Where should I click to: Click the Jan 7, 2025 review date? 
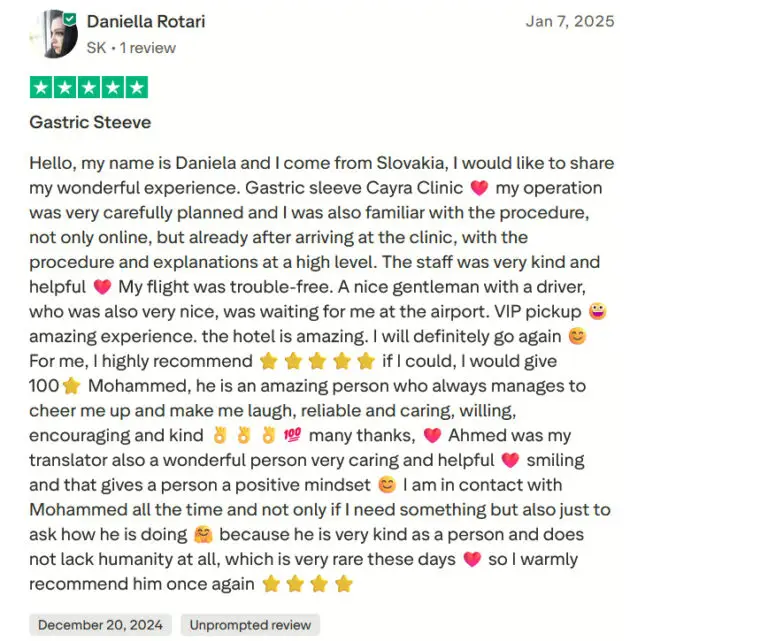[x=570, y=21]
